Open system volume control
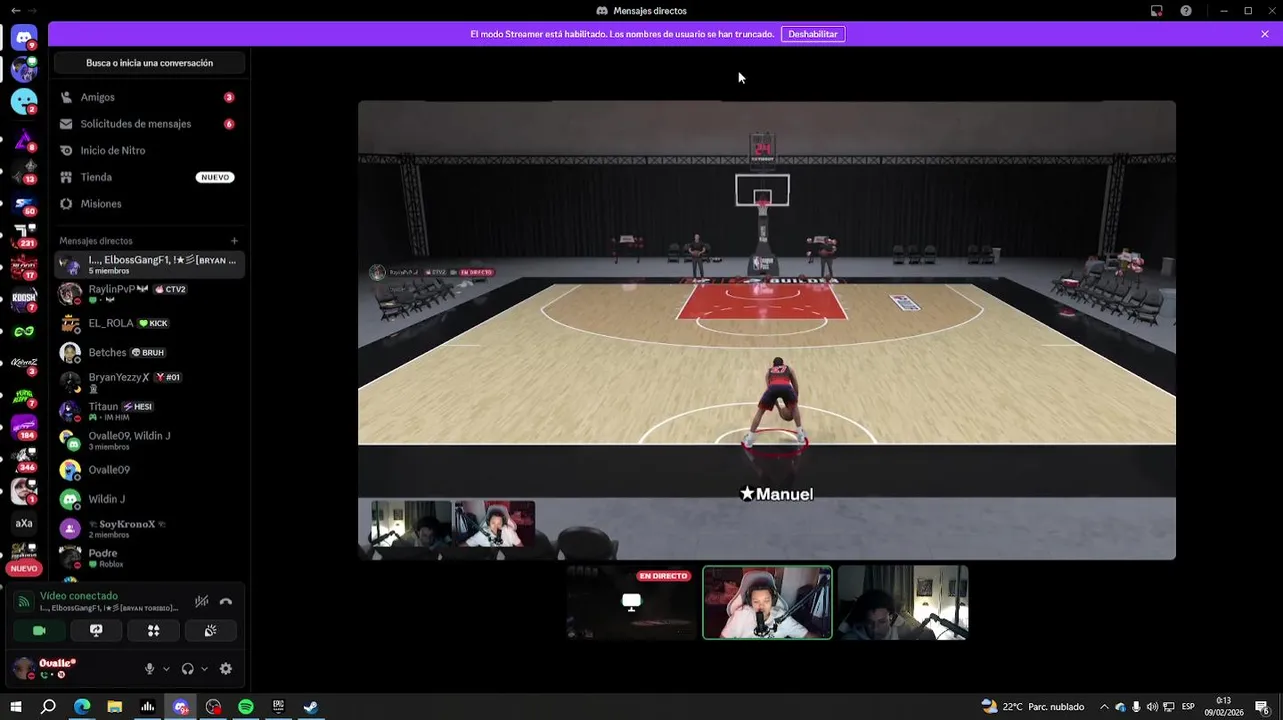This screenshot has width=1283, height=720. 1152,707
